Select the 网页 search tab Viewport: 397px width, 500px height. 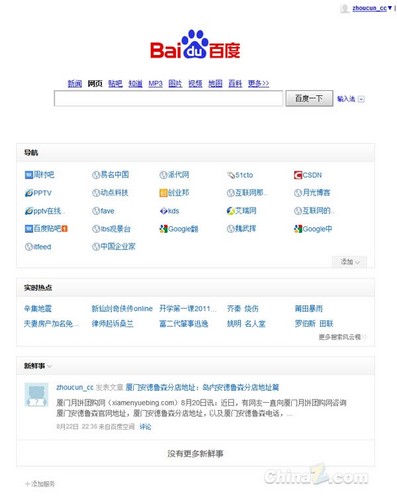click(95, 83)
